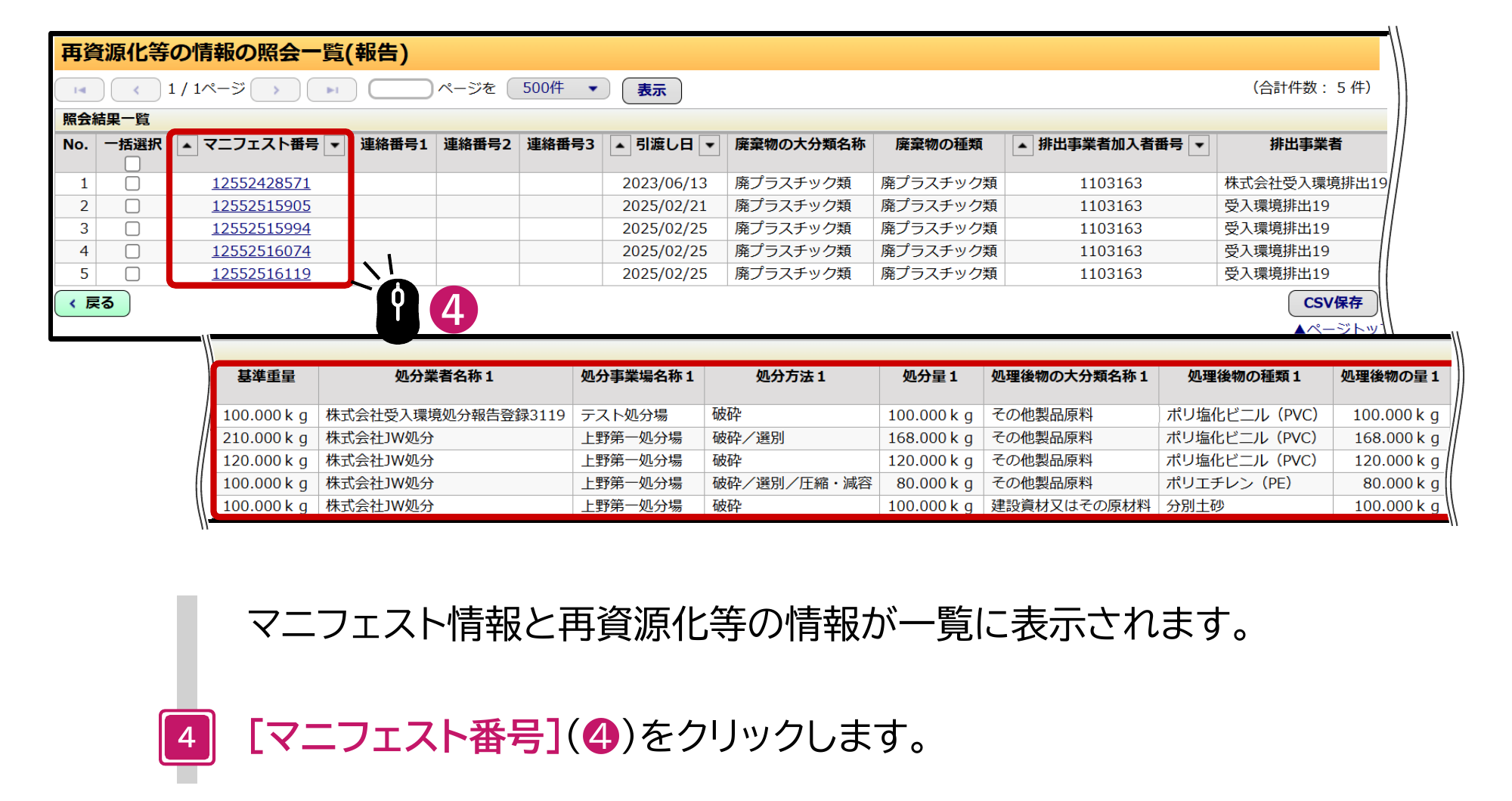Sort マニフェスト番号 descending arrow
The width and height of the screenshot is (1512, 801).
(x=334, y=146)
